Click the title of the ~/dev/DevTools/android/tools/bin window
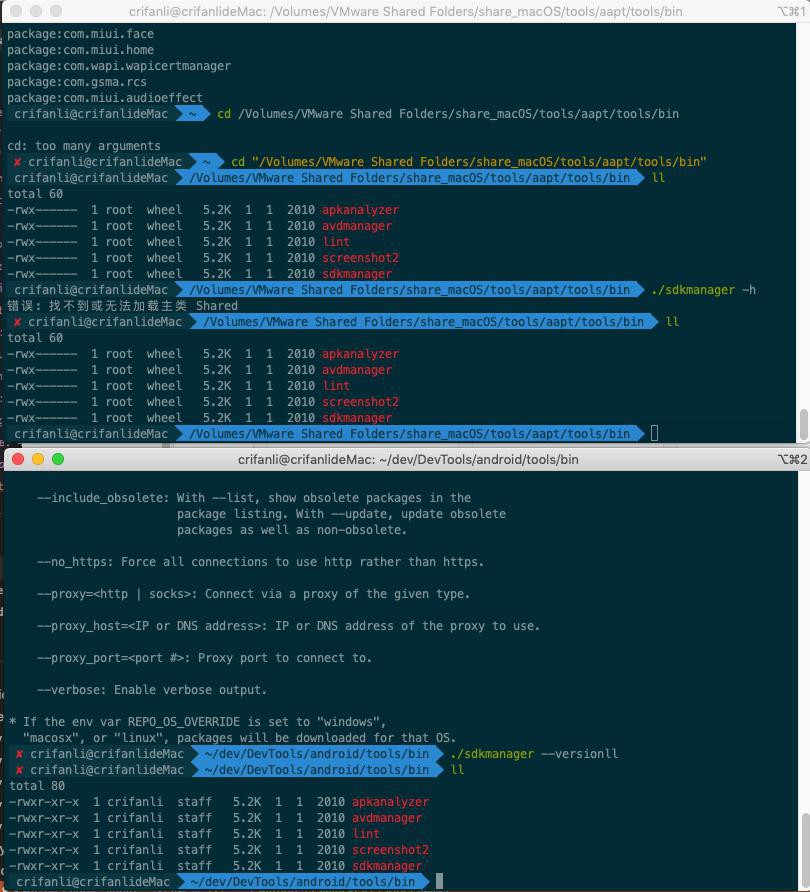This screenshot has height=892, width=810. pos(408,460)
